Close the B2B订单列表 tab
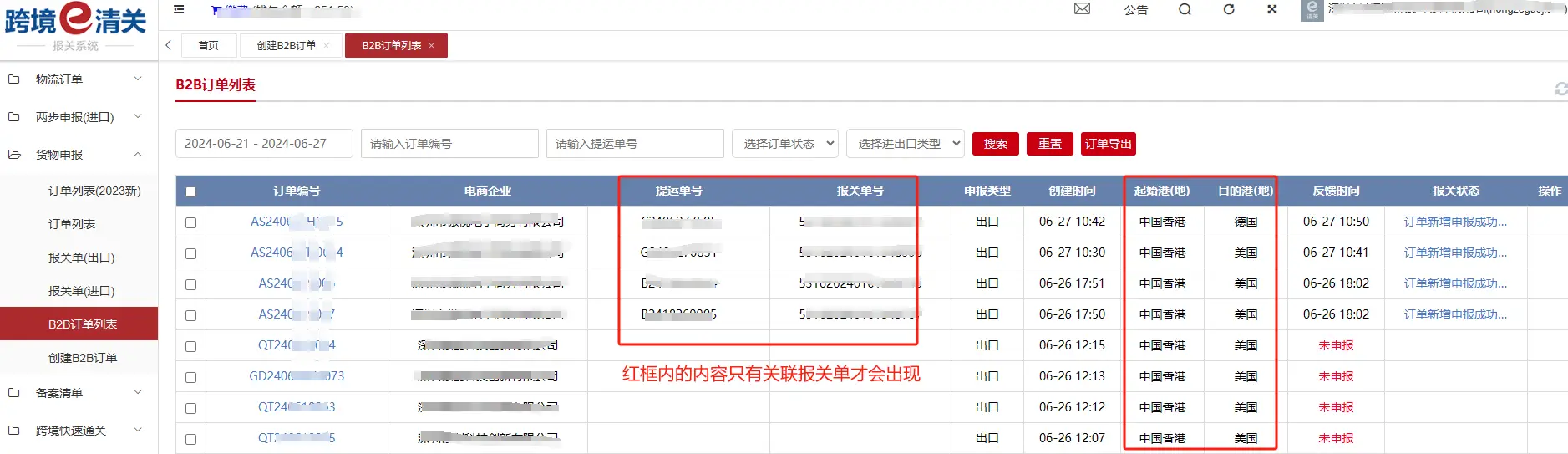Image resolution: width=1568 pixels, height=454 pixels. click(x=432, y=46)
